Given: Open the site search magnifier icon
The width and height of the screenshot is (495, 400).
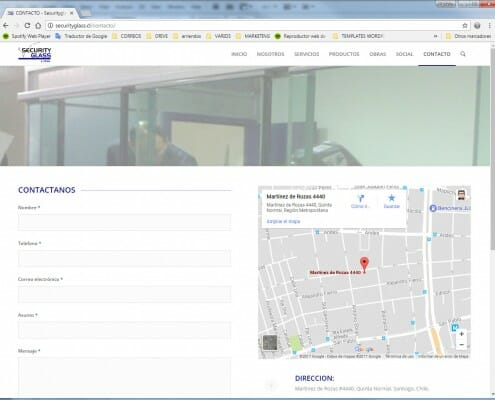Looking at the screenshot, I should tap(463, 54).
